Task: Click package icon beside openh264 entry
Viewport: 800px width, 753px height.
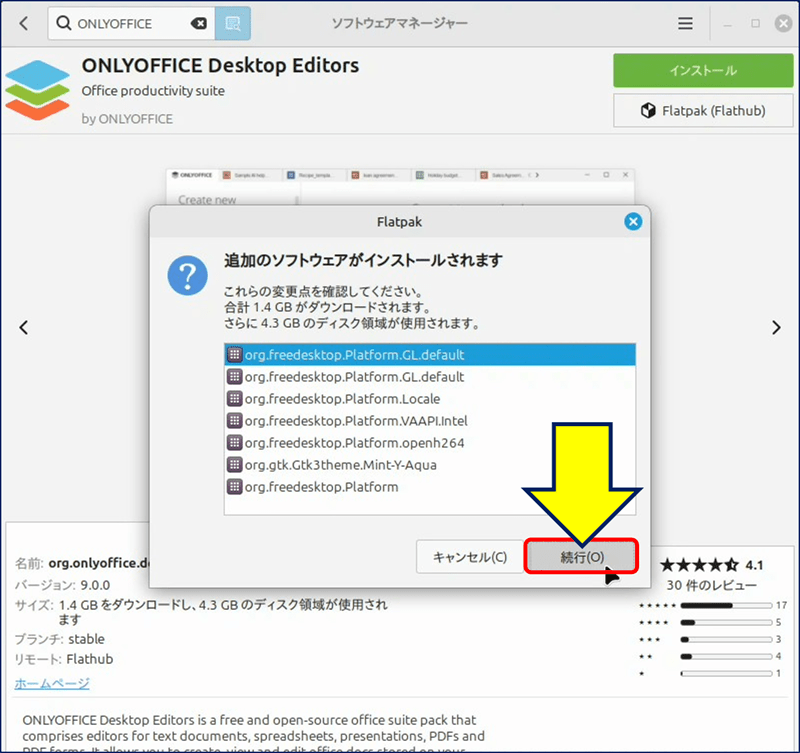Action: (x=234, y=442)
